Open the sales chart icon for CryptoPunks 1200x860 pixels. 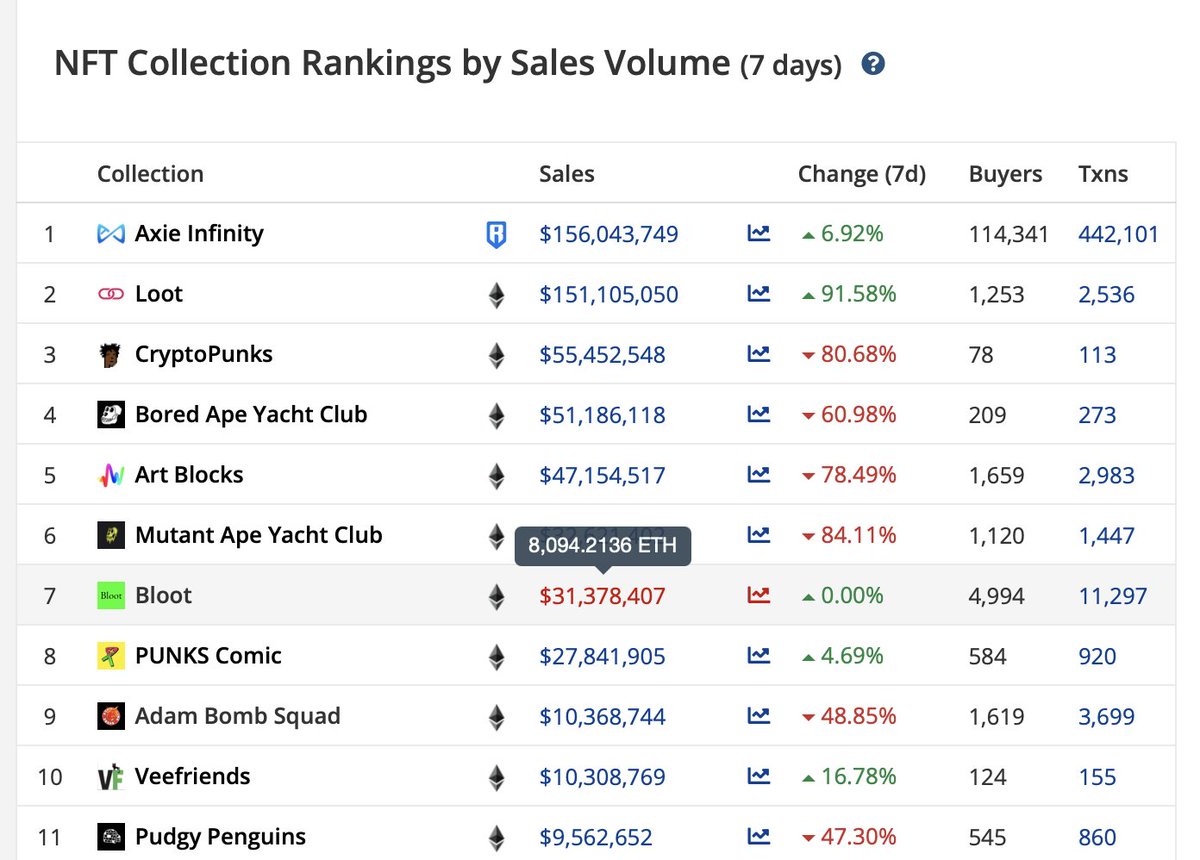[x=759, y=354]
